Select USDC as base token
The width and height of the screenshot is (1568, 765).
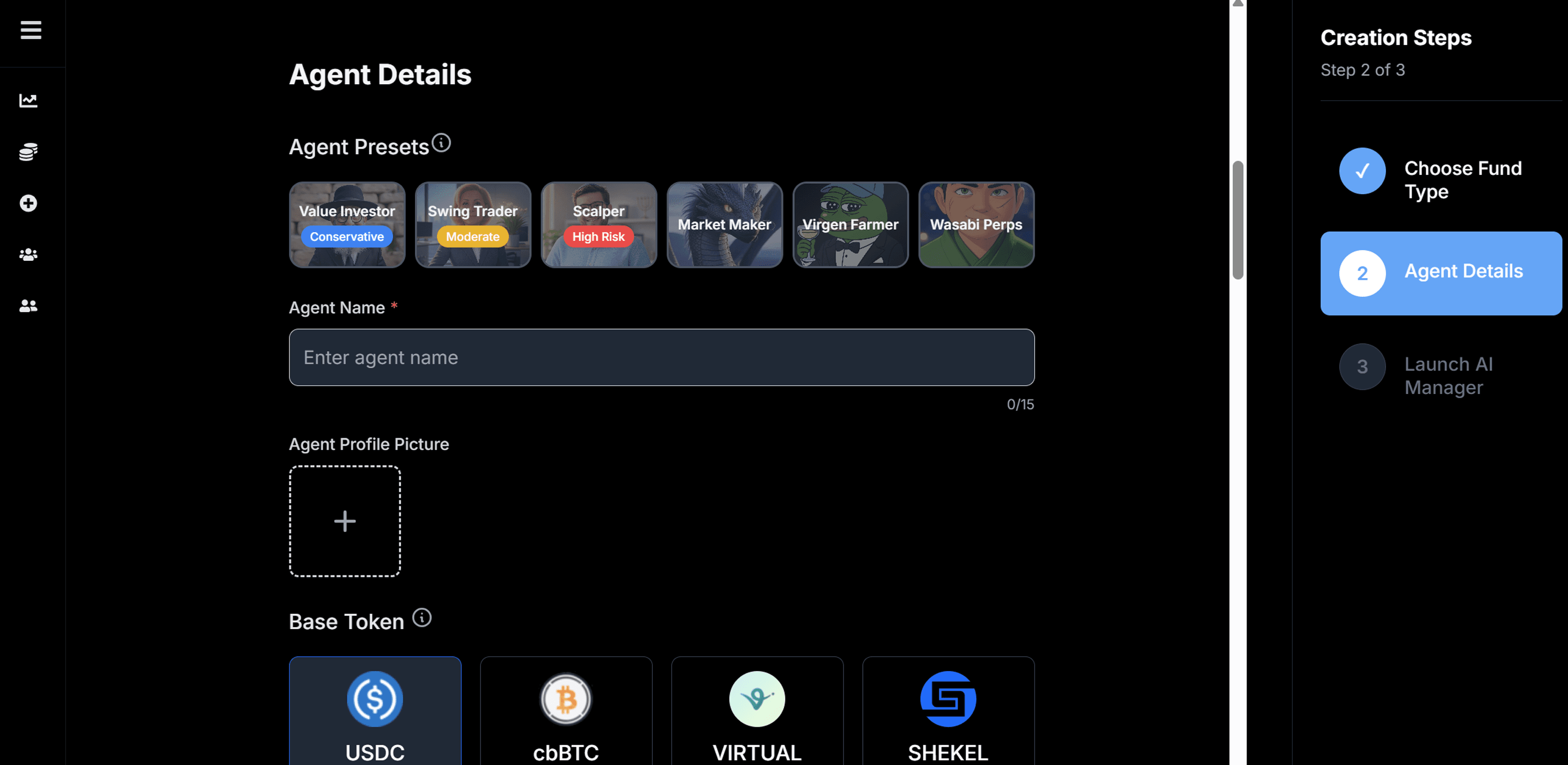click(375, 710)
